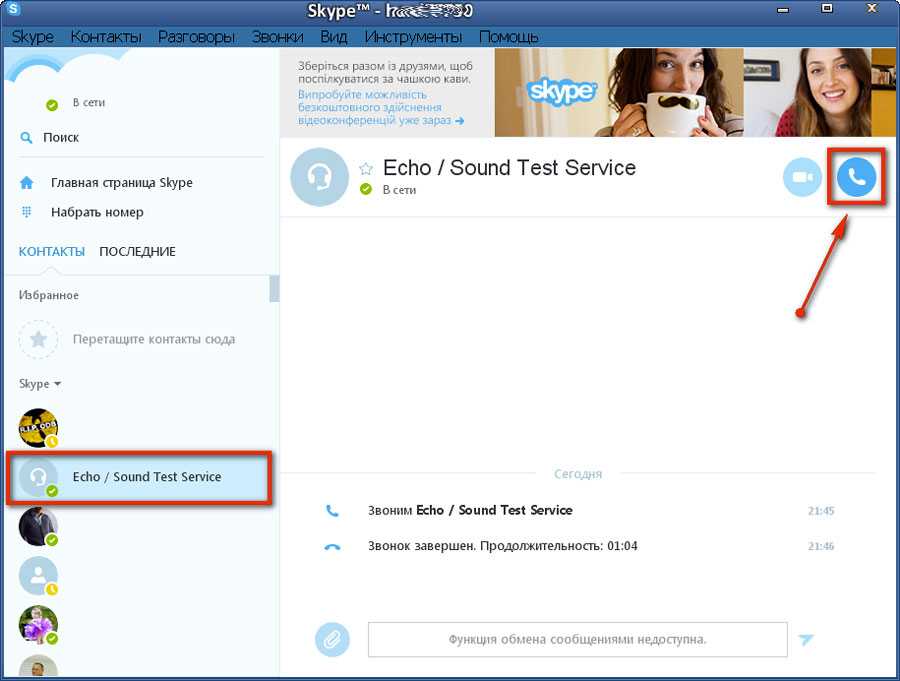Switch to the ПОСЛЕДНИЕ tab
Viewport: 900px width, 681px height.
click(137, 251)
